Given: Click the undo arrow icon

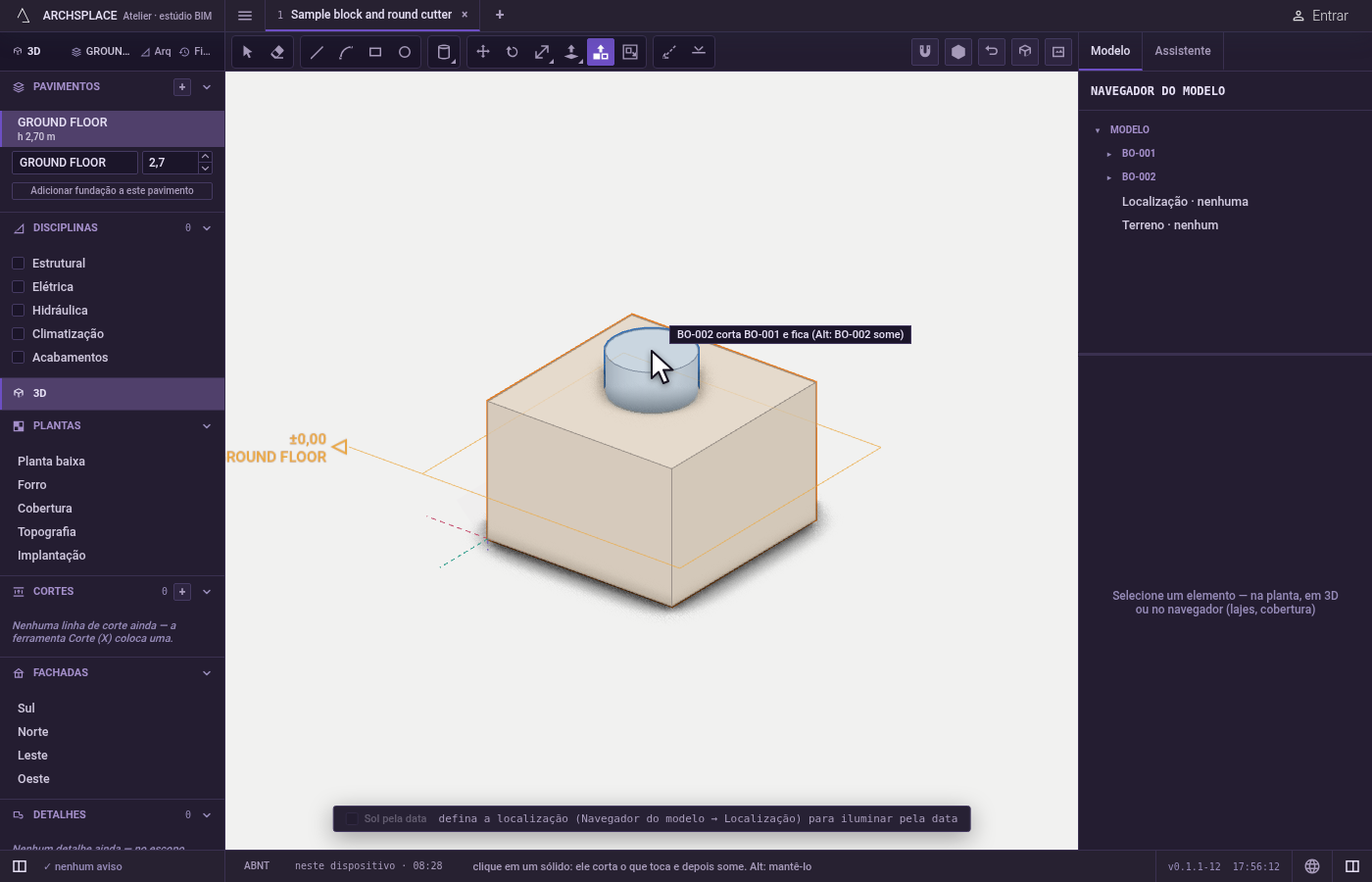Looking at the screenshot, I should click(992, 52).
